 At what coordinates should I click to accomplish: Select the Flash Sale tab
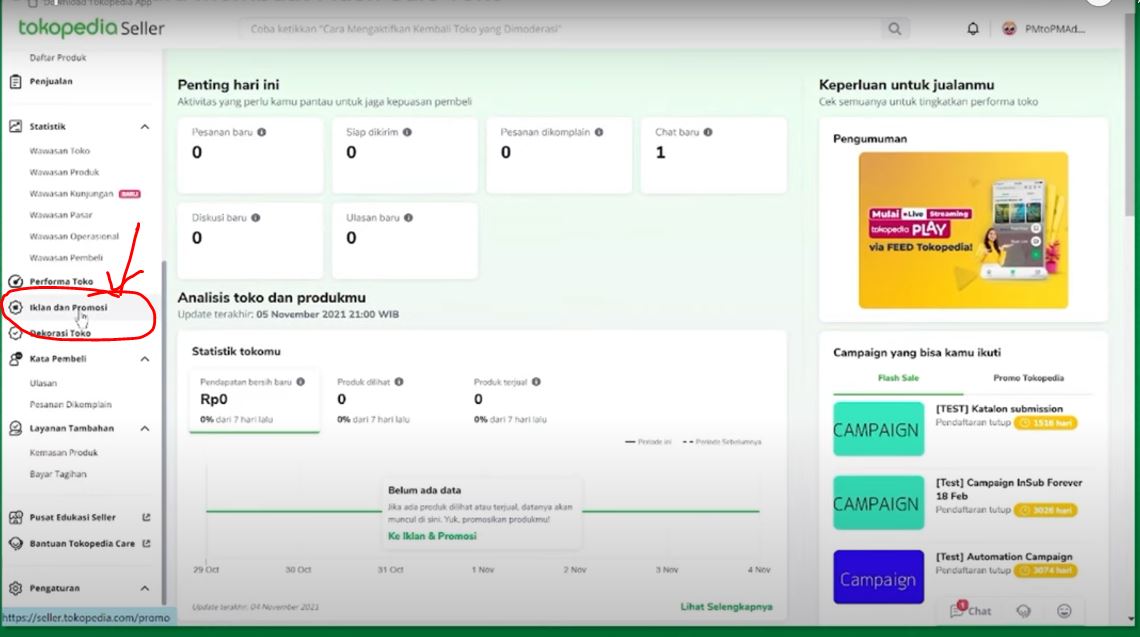[x=897, y=378]
